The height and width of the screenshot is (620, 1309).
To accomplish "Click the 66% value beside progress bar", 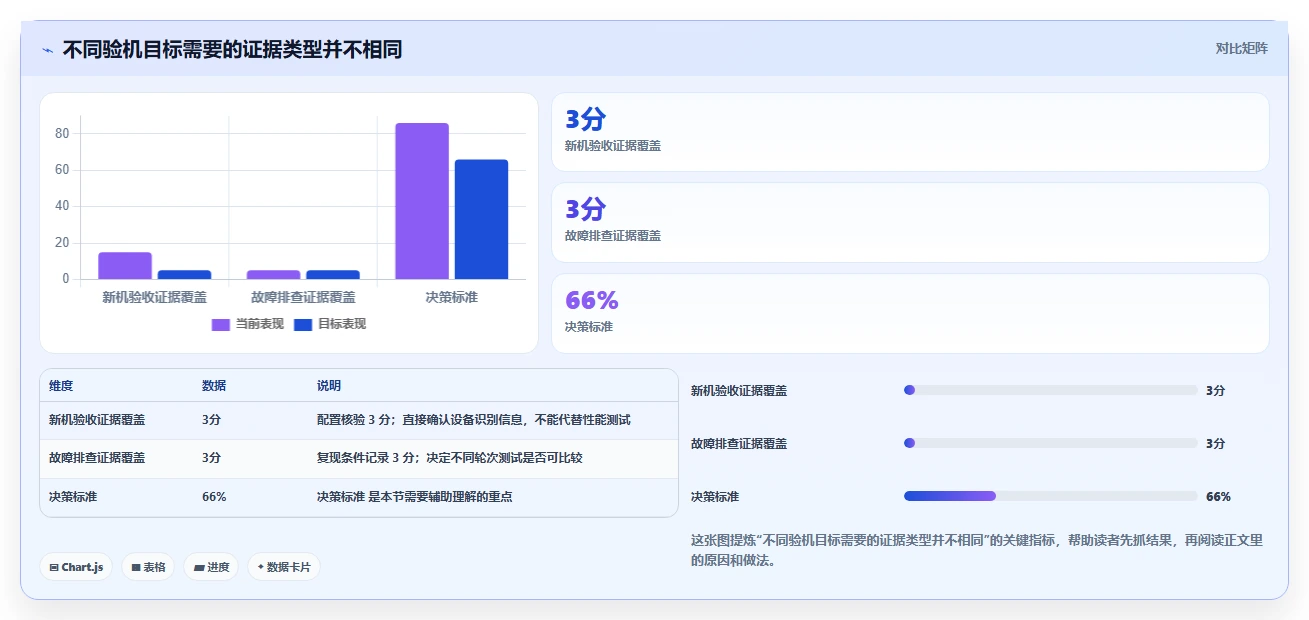I will coord(1218,496).
